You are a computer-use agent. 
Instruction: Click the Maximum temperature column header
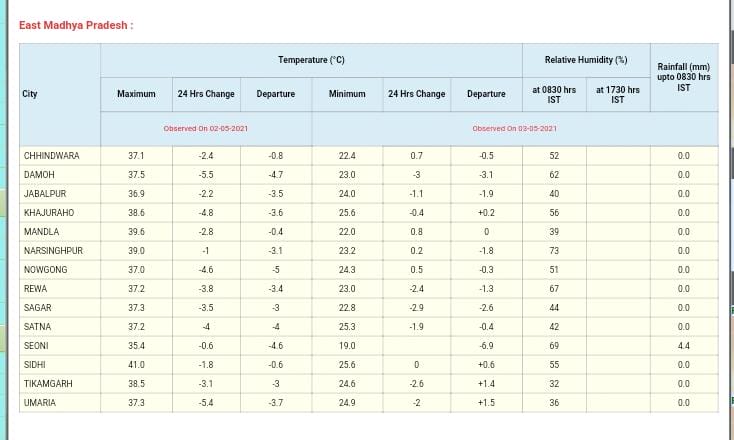point(136,94)
